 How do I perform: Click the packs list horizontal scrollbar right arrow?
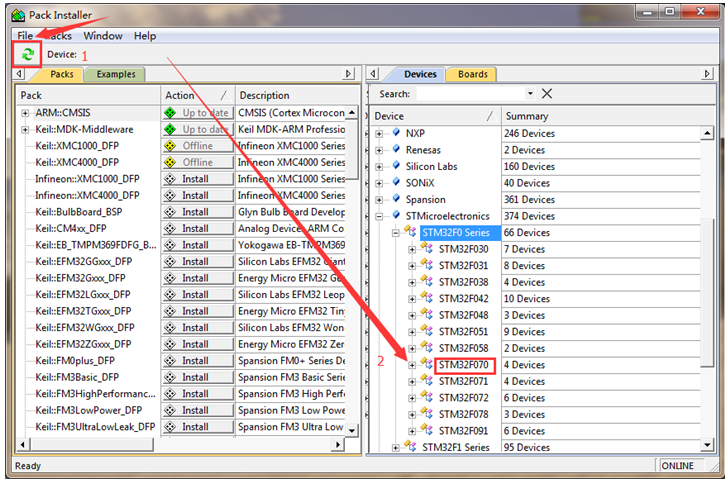coord(338,445)
